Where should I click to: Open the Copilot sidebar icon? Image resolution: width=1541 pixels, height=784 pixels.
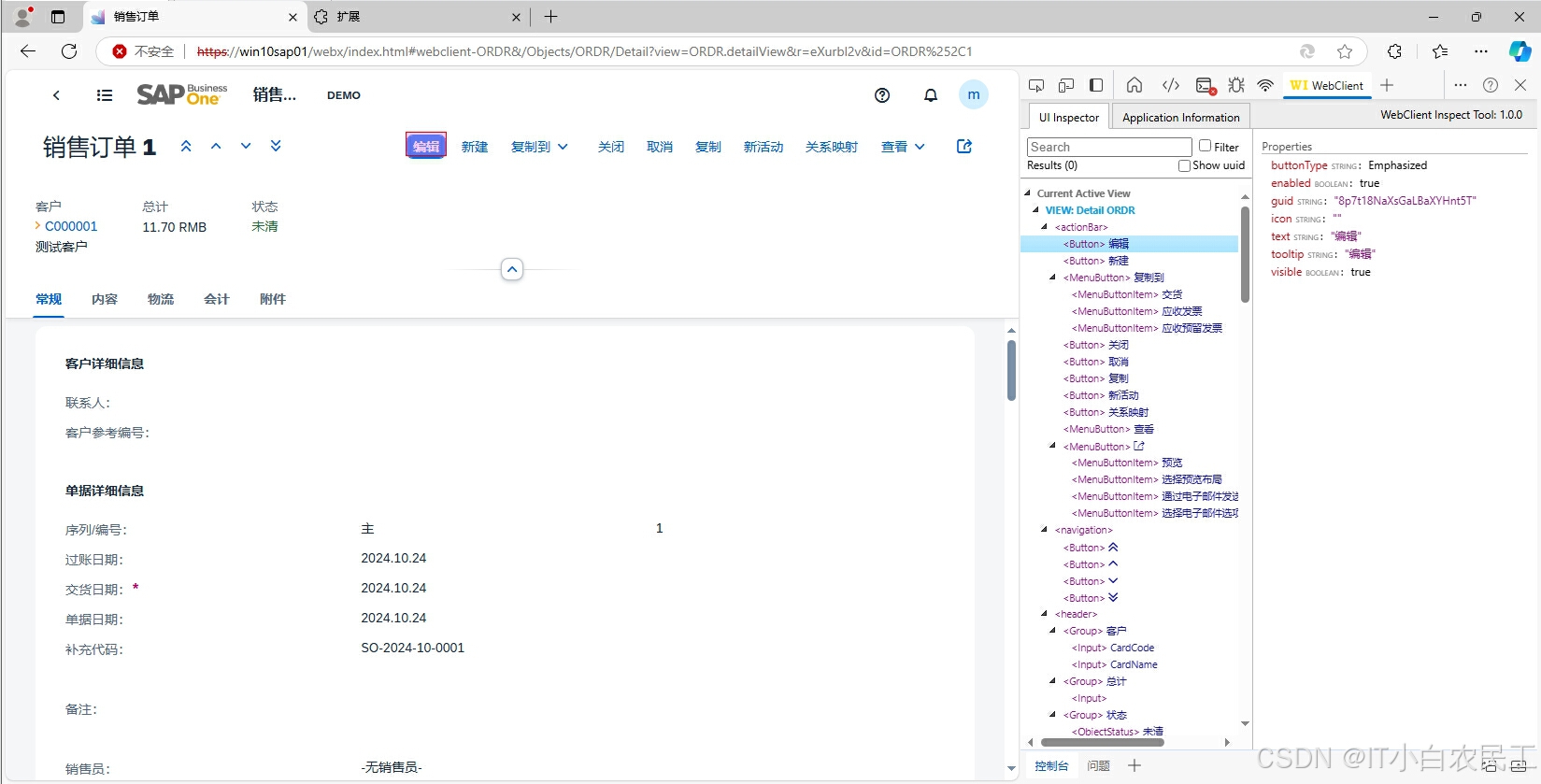(x=1520, y=51)
